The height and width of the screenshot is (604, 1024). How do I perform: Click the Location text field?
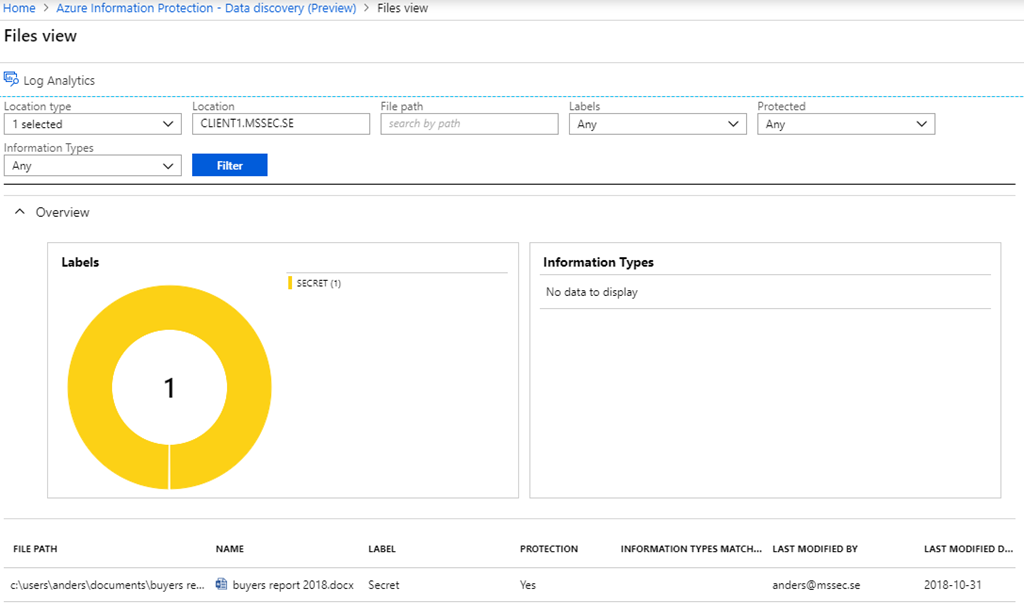click(281, 124)
